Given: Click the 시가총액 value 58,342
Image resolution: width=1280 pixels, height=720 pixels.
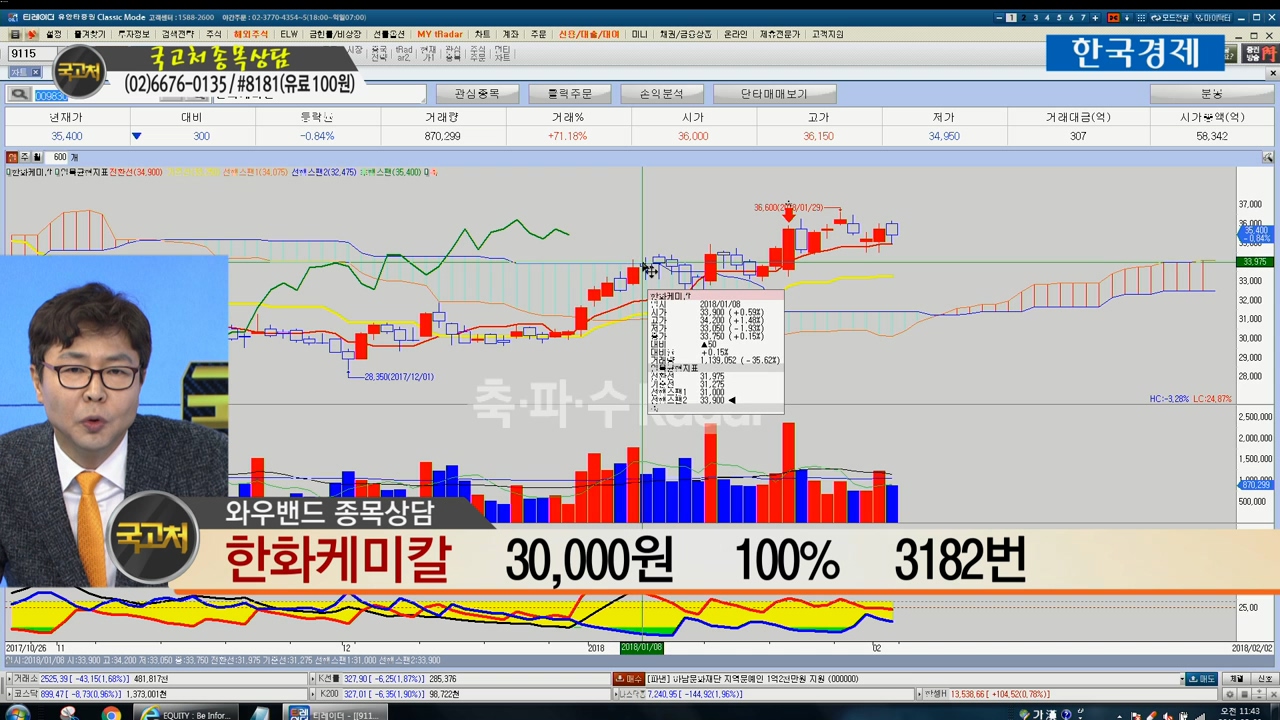Looking at the screenshot, I should (x=1211, y=136).
